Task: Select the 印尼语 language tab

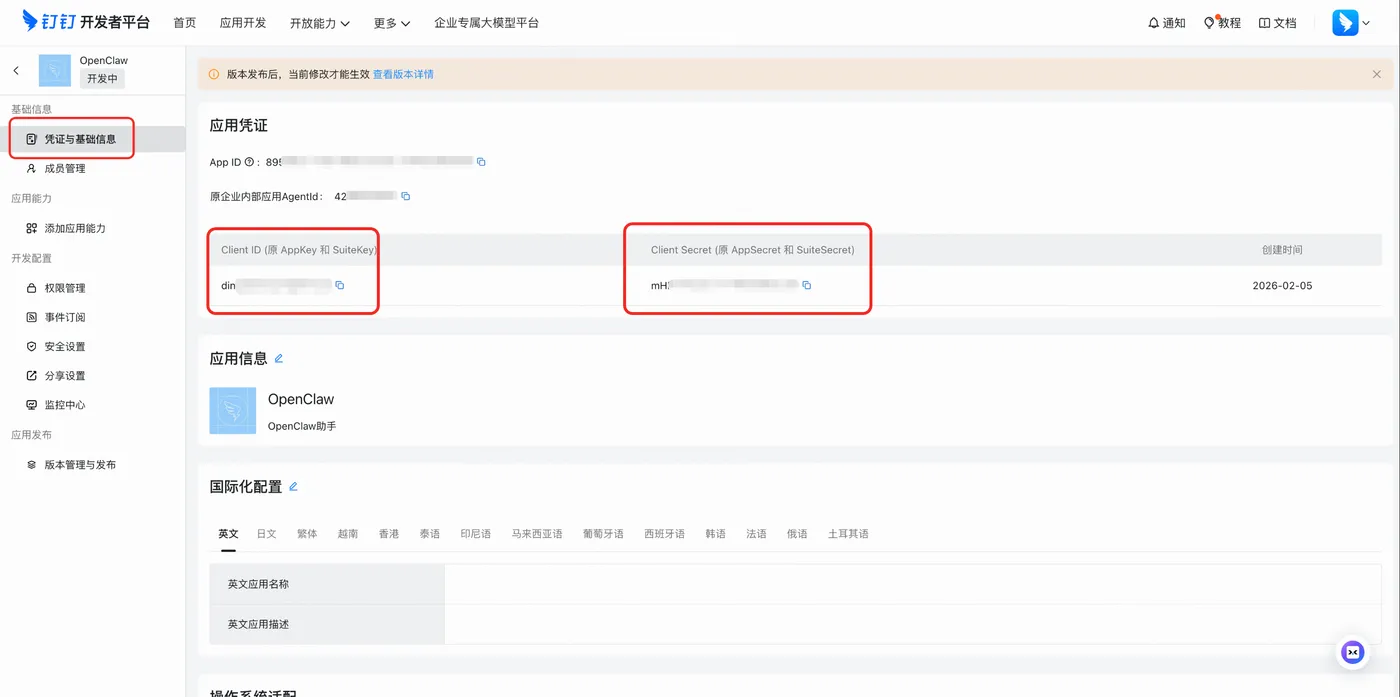Action: [476, 534]
